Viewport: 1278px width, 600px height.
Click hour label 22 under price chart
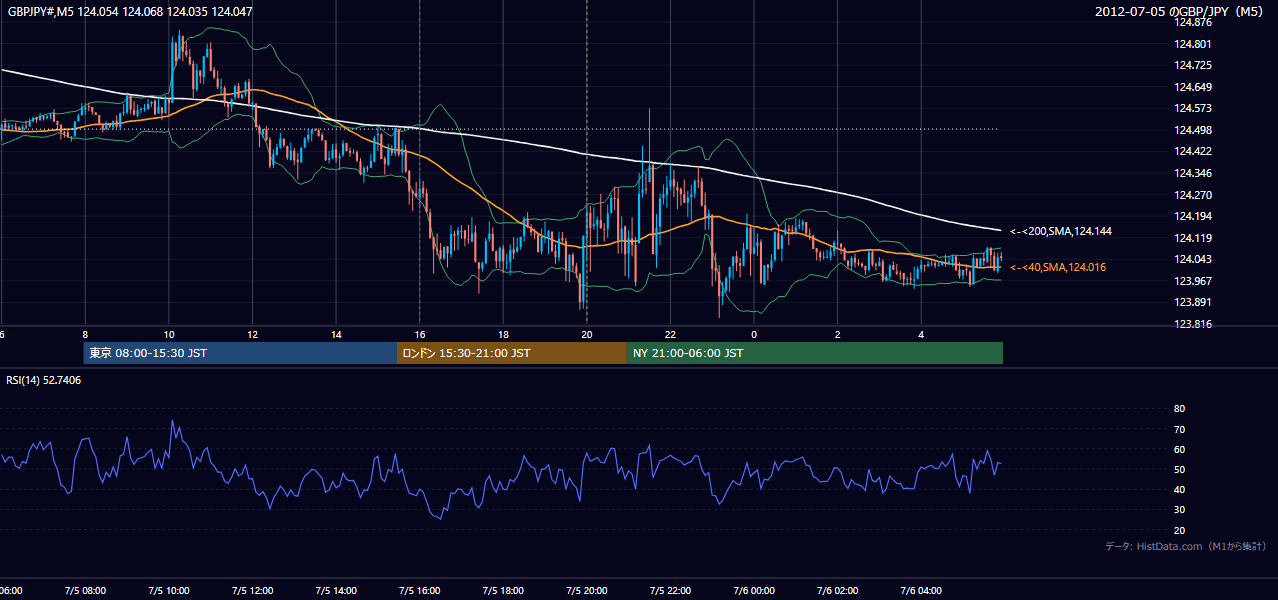click(x=670, y=335)
